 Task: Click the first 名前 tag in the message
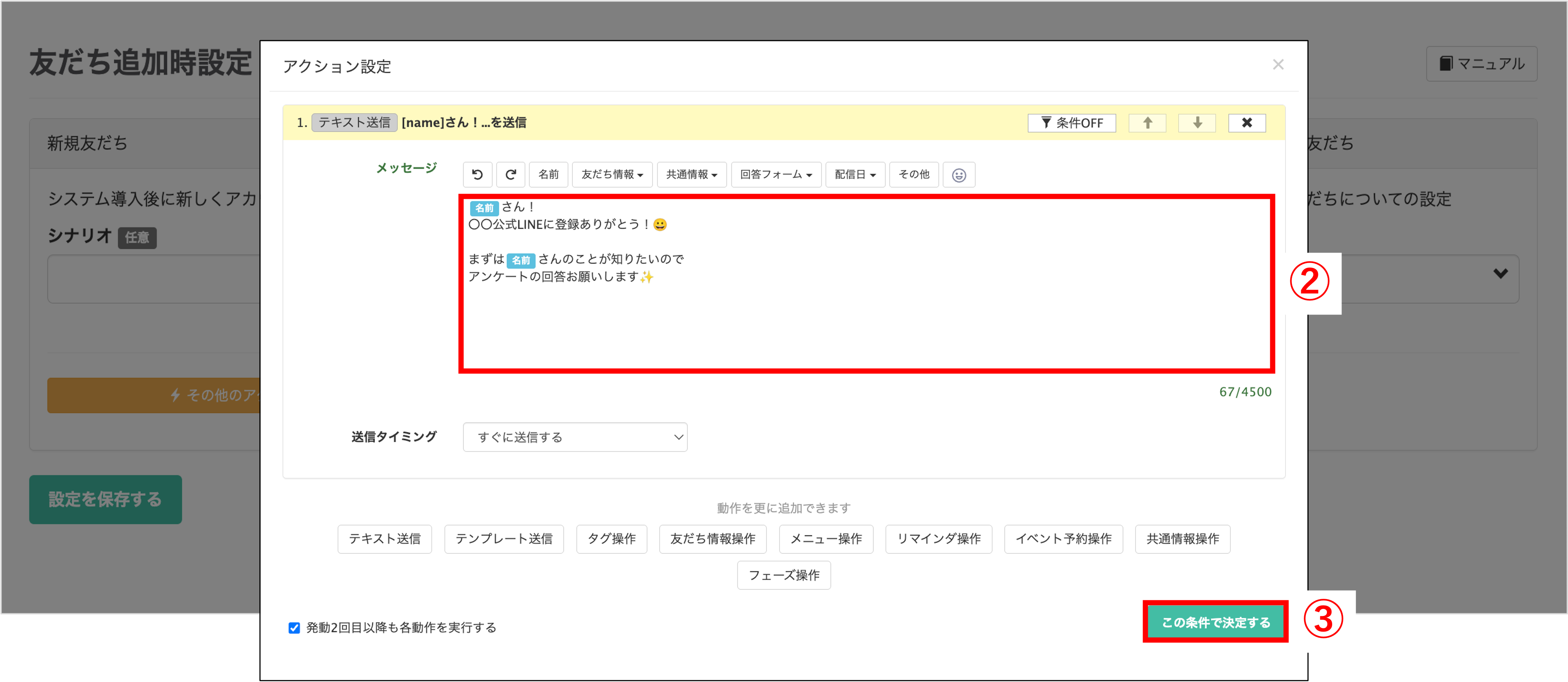pyautogui.click(x=484, y=208)
